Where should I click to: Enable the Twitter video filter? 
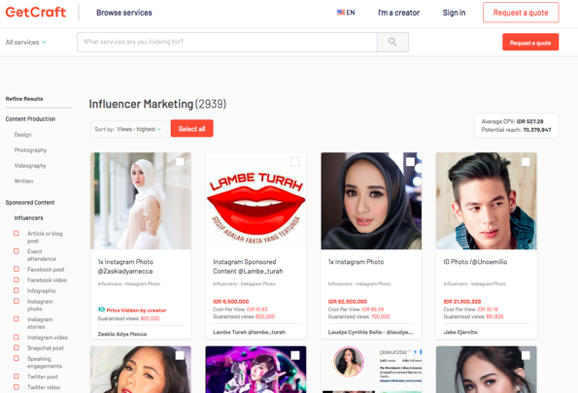(16, 387)
